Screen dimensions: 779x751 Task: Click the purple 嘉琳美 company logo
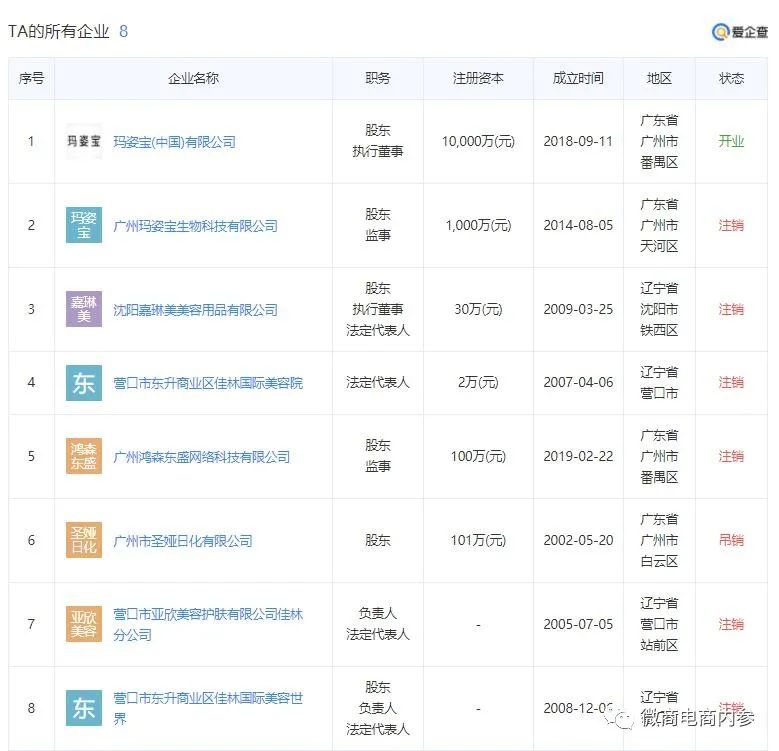84,309
